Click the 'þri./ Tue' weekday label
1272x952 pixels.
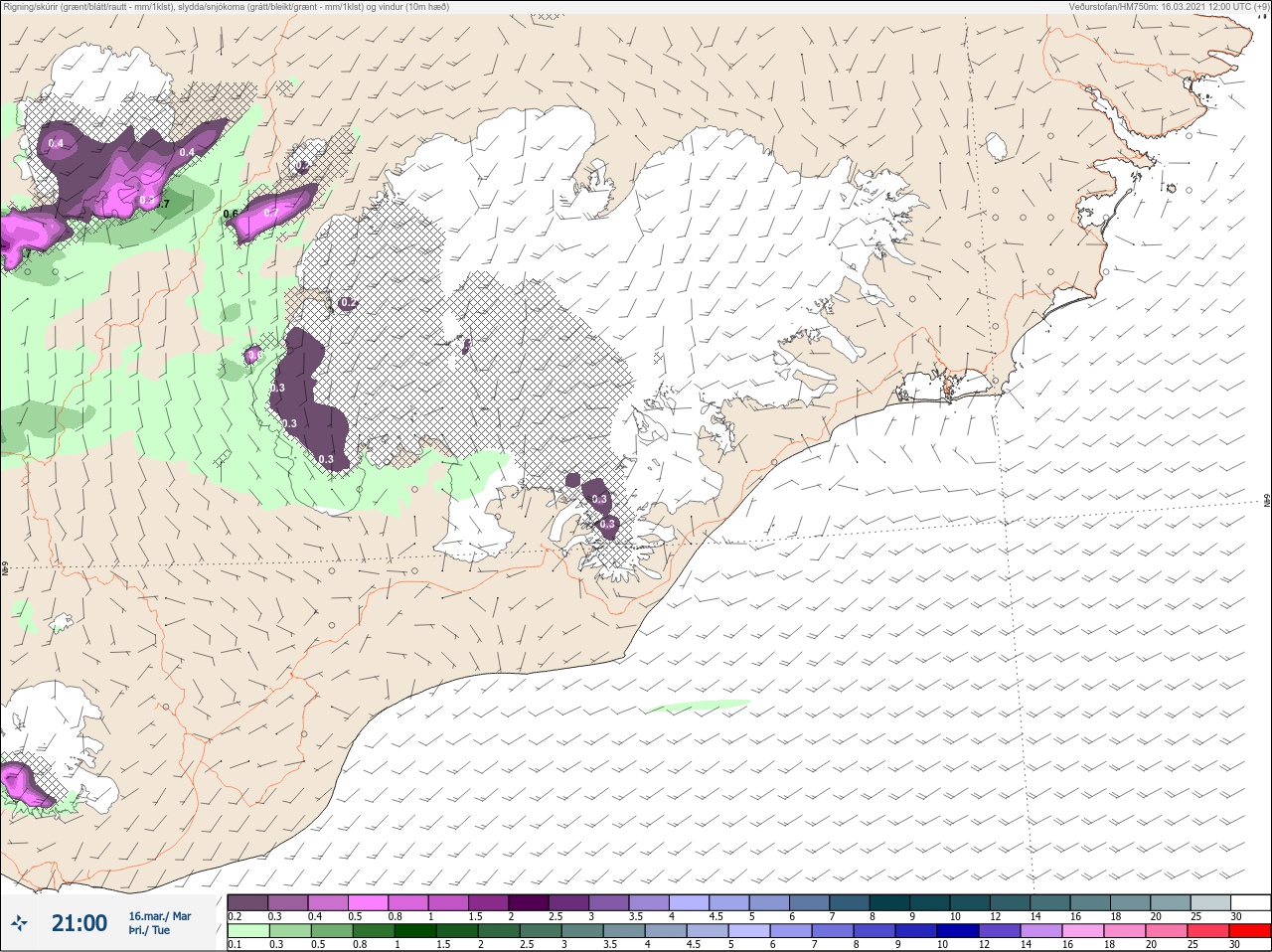tap(149, 931)
